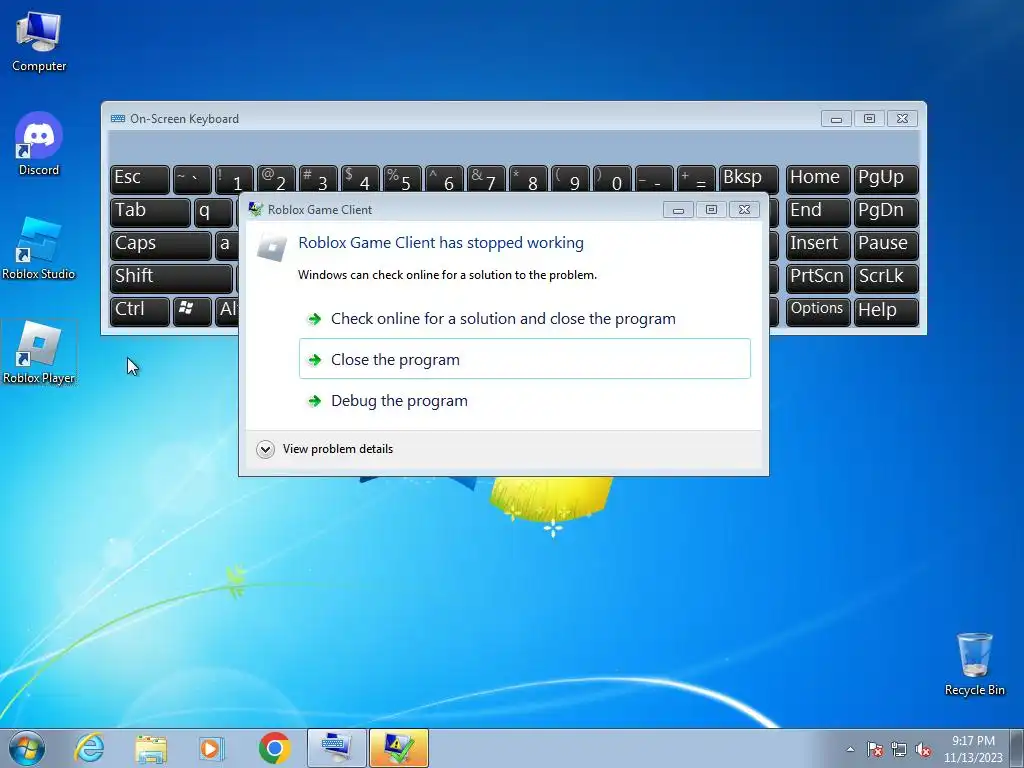The height and width of the screenshot is (768, 1024).
Task: Tap the equals key on On-Screen Keyboard
Action: click(696, 179)
